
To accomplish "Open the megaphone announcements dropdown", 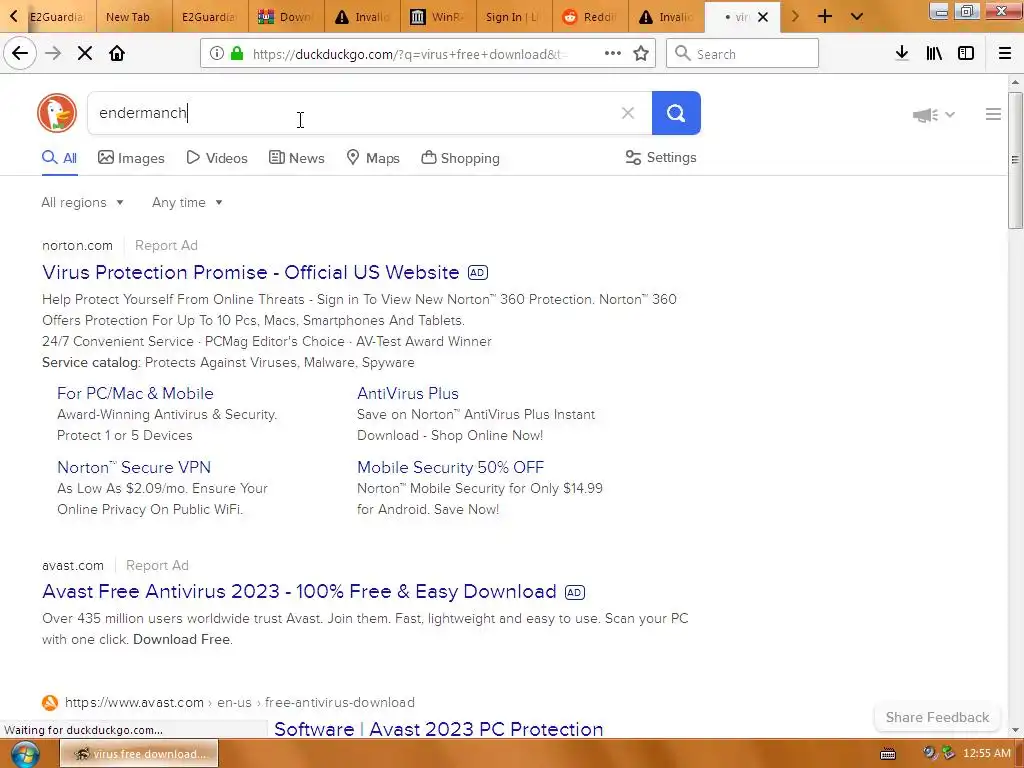I will click(933, 115).
